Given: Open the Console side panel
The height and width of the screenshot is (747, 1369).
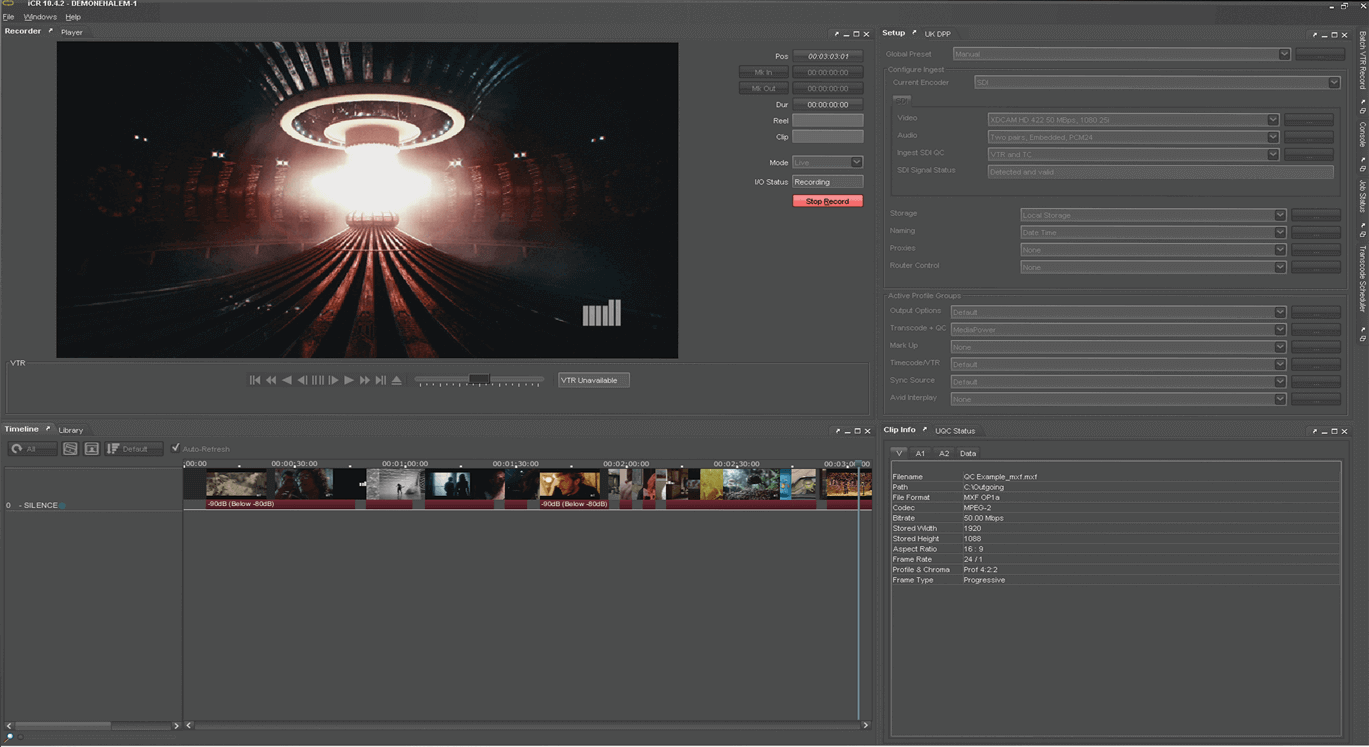Looking at the screenshot, I should (1362, 134).
